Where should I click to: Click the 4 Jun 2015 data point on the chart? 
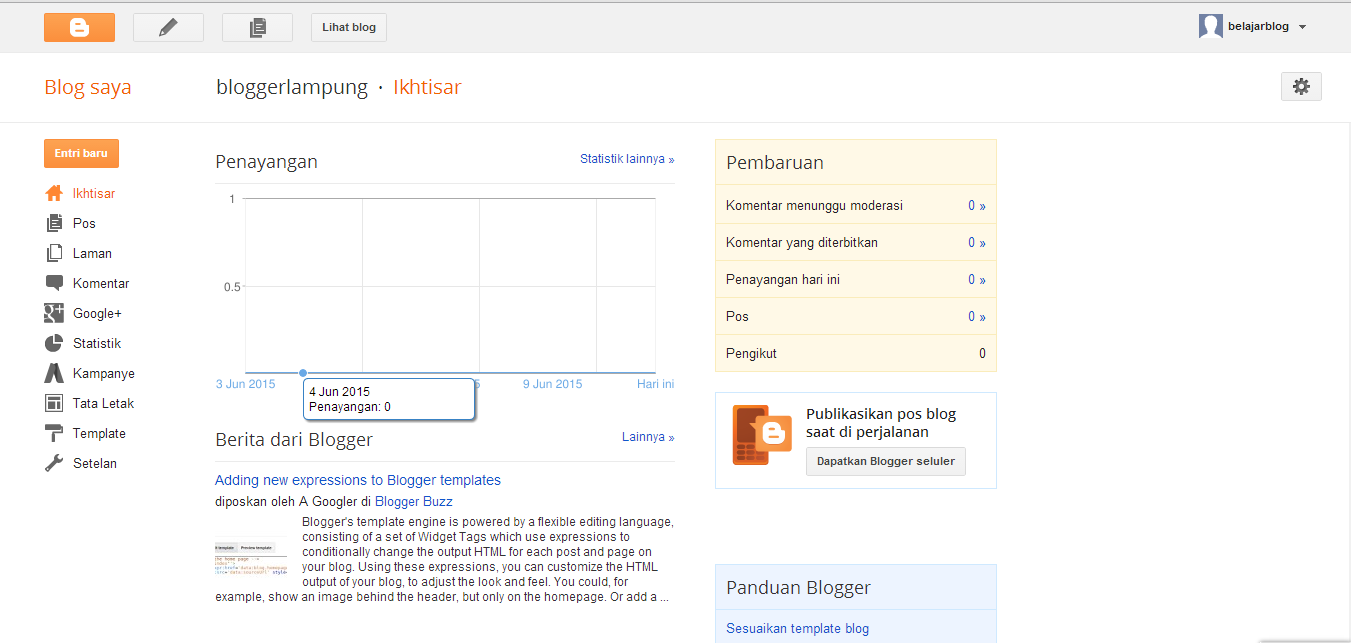click(303, 373)
